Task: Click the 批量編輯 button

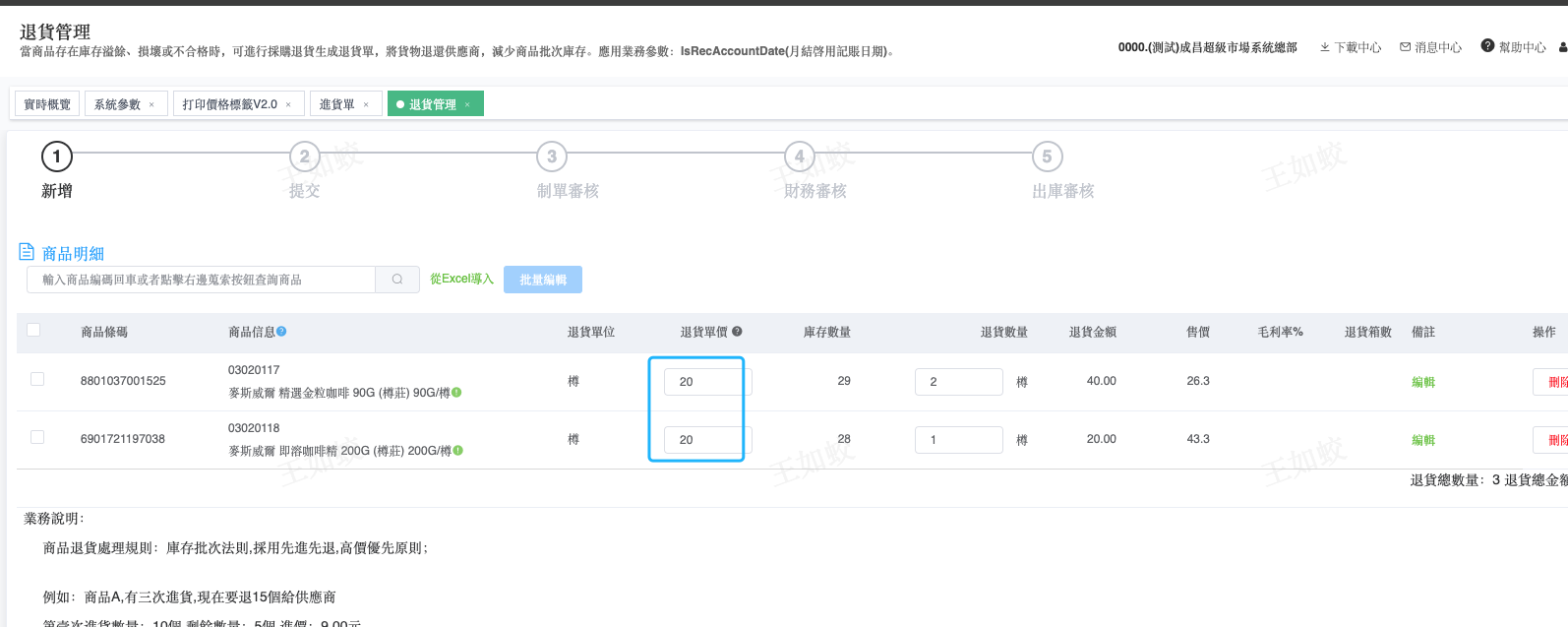Action: 543,280
